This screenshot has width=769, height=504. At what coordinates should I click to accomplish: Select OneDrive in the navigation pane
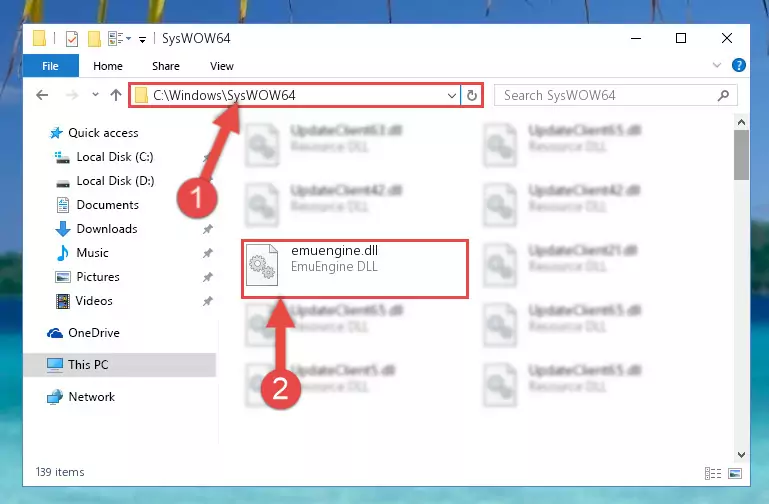94,333
